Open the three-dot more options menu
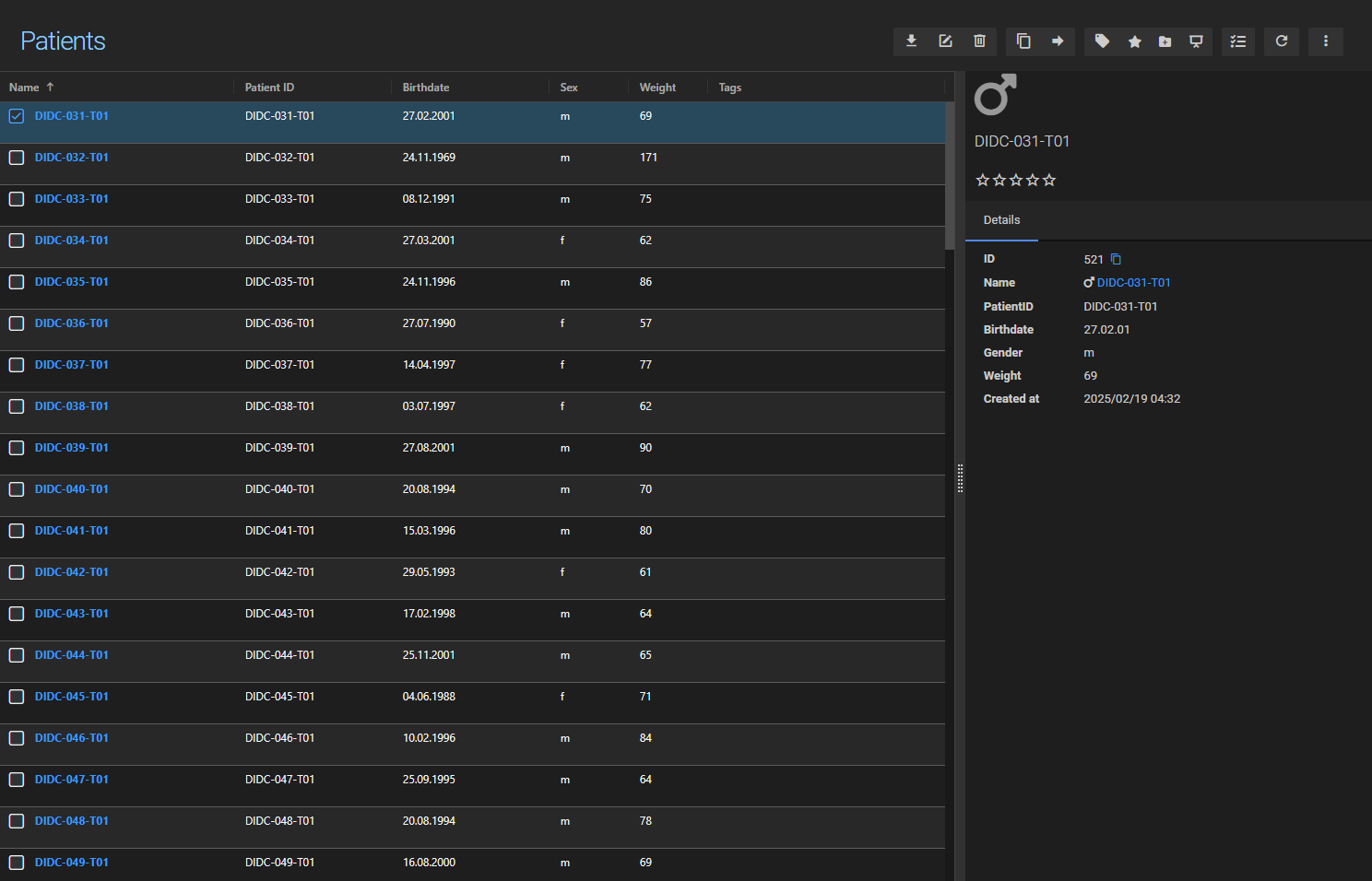Image resolution: width=1372 pixels, height=881 pixels. 1326,41
